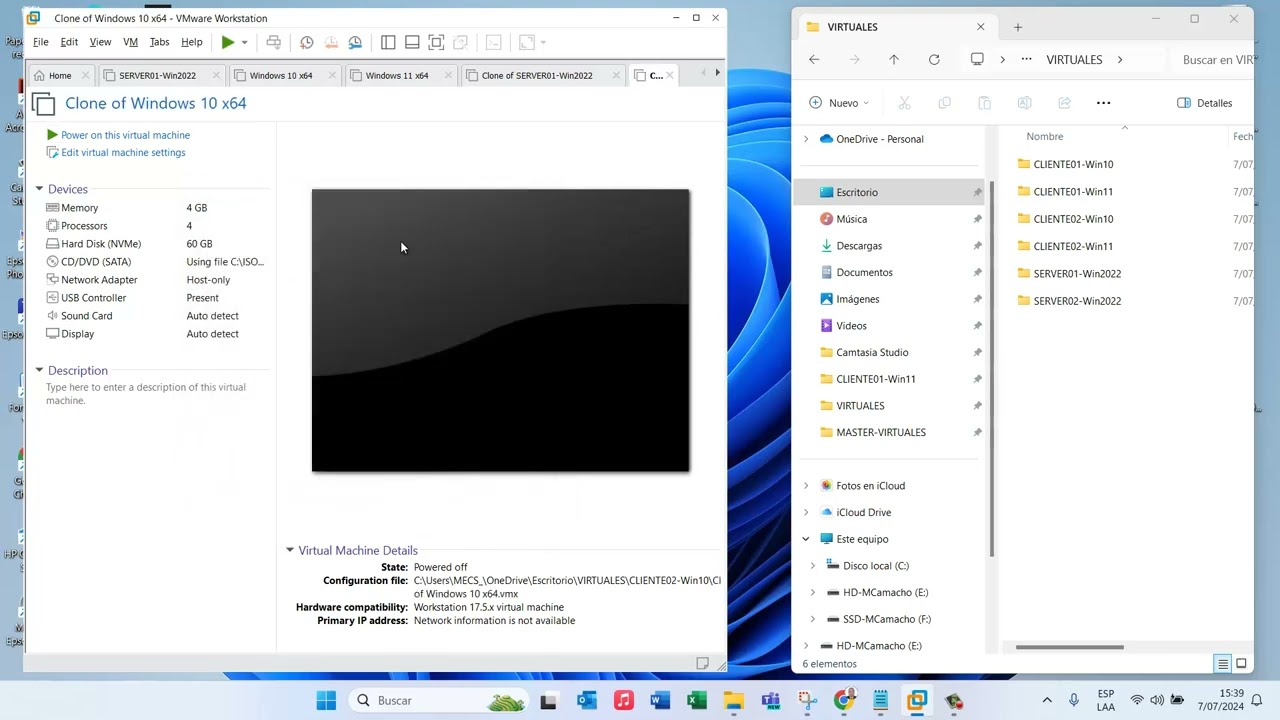Click the Send Ctrl+Alt+Del toolbar icon

point(273,42)
